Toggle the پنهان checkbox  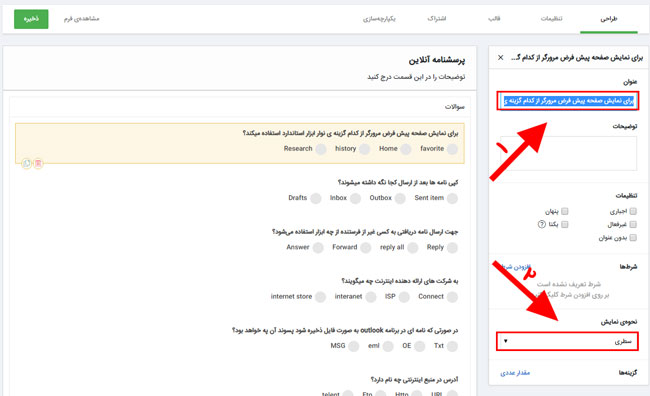[565, 211]
